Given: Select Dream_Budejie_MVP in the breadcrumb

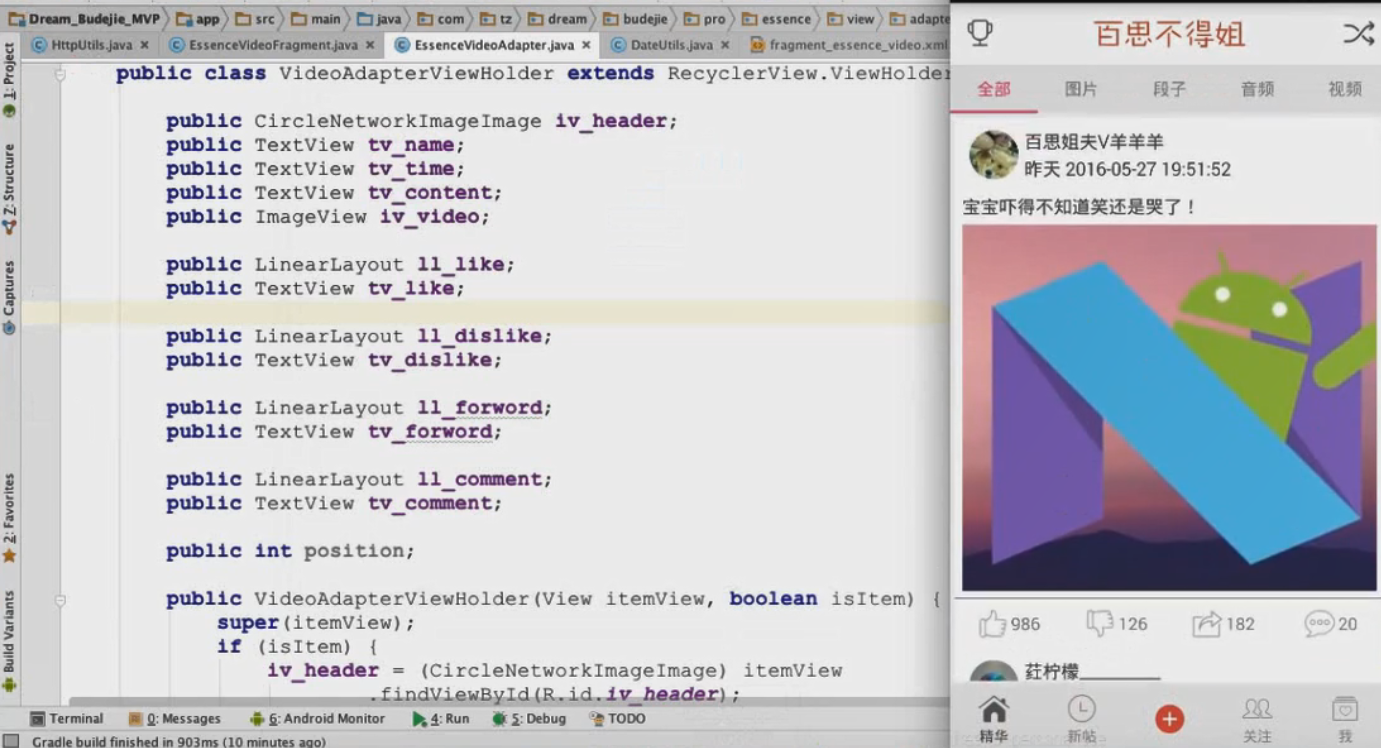Looking at the screenshot, I should pos(84,19).
